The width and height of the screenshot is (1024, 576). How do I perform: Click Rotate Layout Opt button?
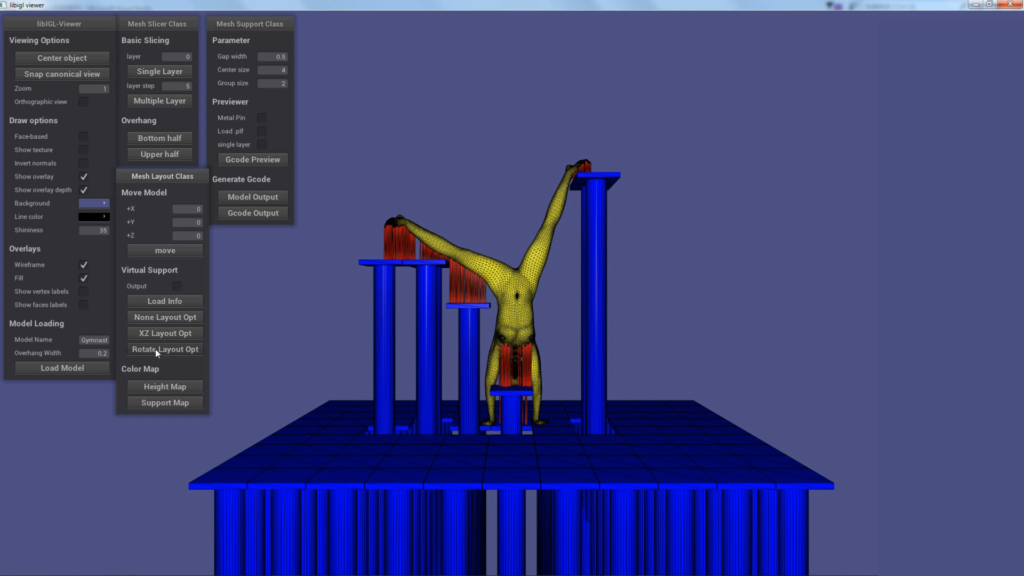tap(165, 349)
